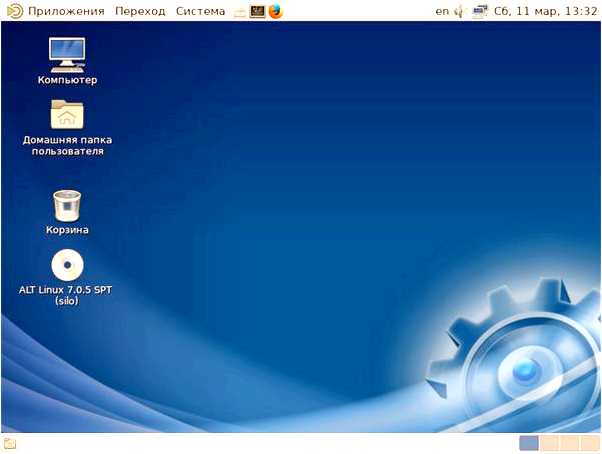Switch to the second workspace

[x=549, y=443]
